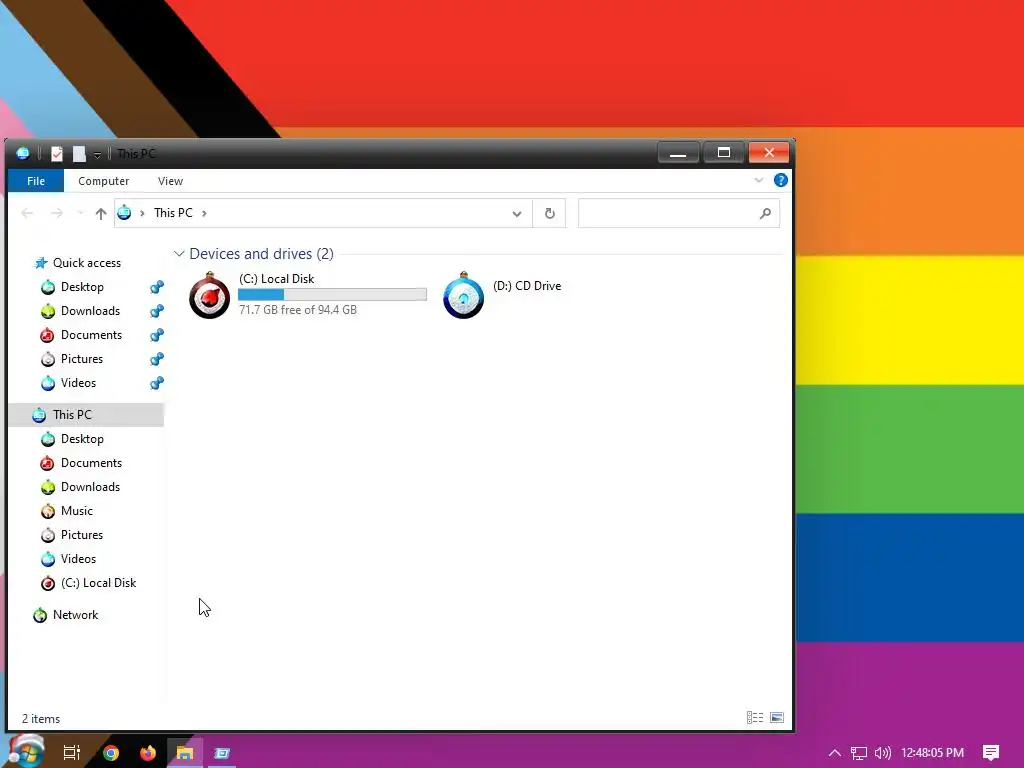Click the taskbar clock 12:48:05 PM
The image size is (1024, 768).
coord(932,753)
